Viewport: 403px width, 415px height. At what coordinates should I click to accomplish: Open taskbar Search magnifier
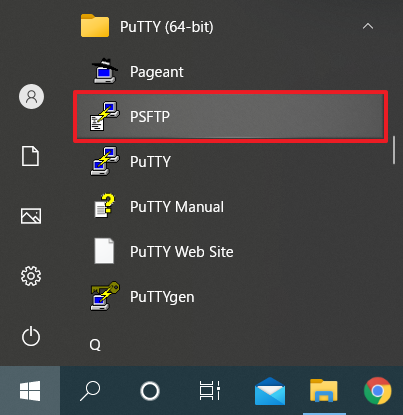coord(90,391)
